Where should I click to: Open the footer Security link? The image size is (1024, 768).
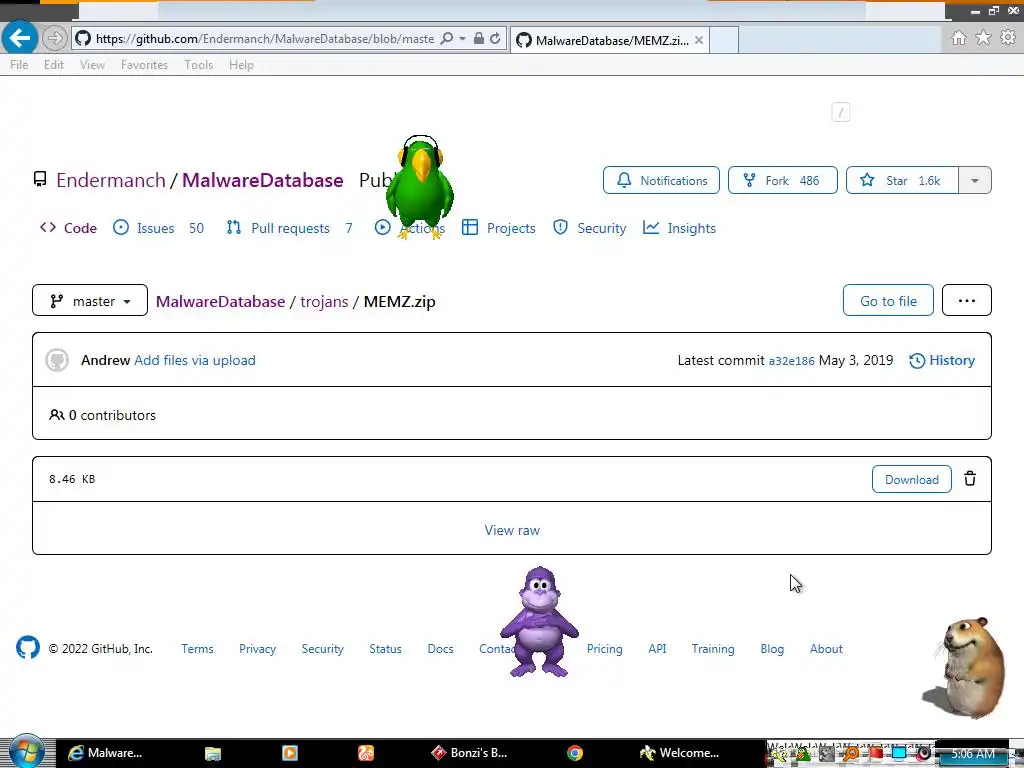pos(323,648)
